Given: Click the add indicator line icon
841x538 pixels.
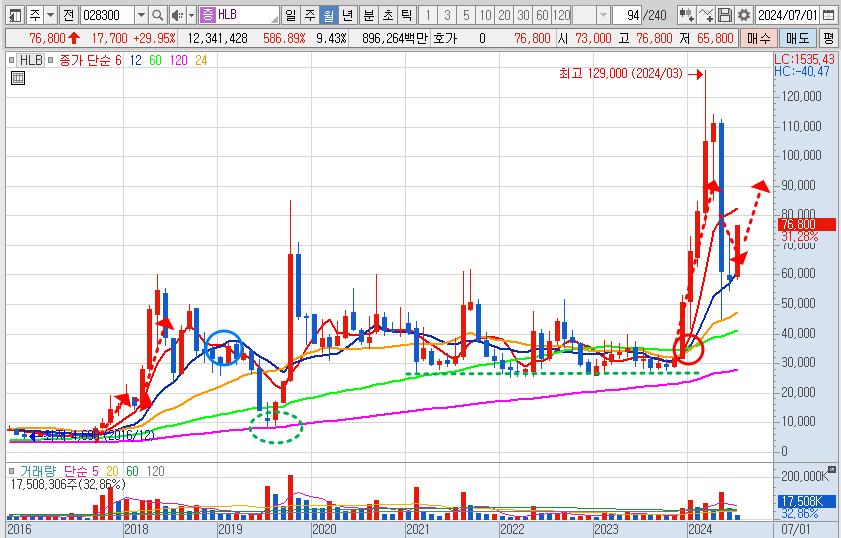Looking at the screenshot, I should [706, 15].
